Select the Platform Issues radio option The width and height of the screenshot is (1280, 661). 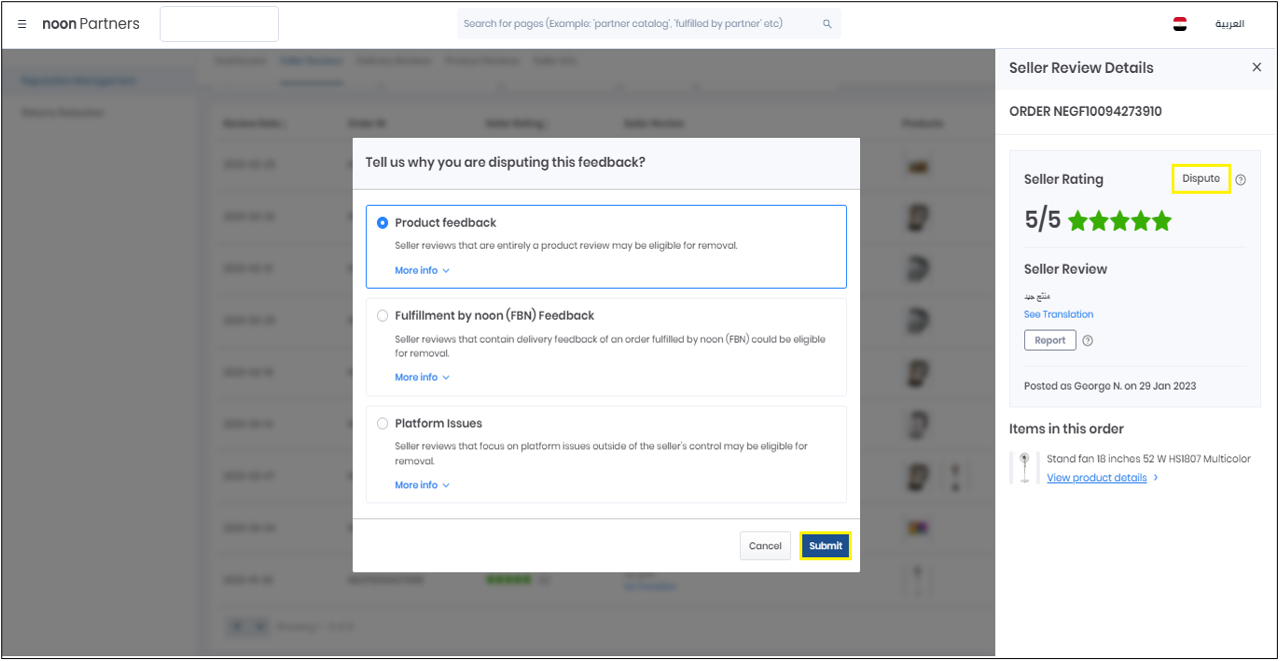[x=383, y=424]
